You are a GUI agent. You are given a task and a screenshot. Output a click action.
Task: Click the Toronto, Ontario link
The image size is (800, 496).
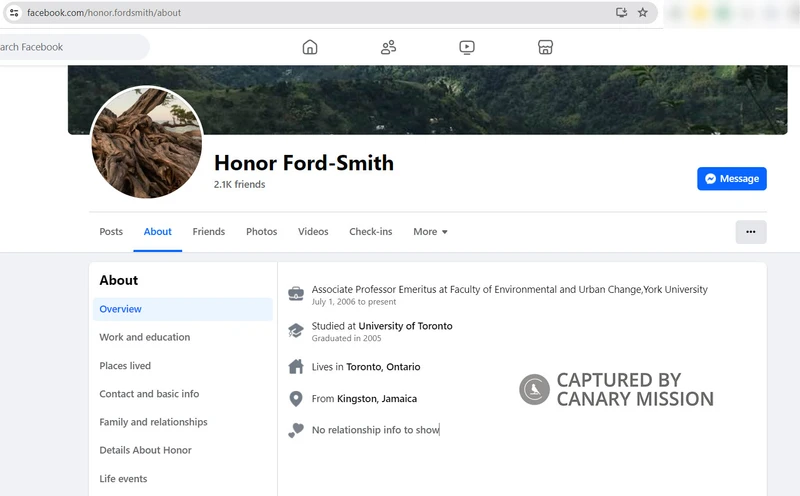pos(383,367)
